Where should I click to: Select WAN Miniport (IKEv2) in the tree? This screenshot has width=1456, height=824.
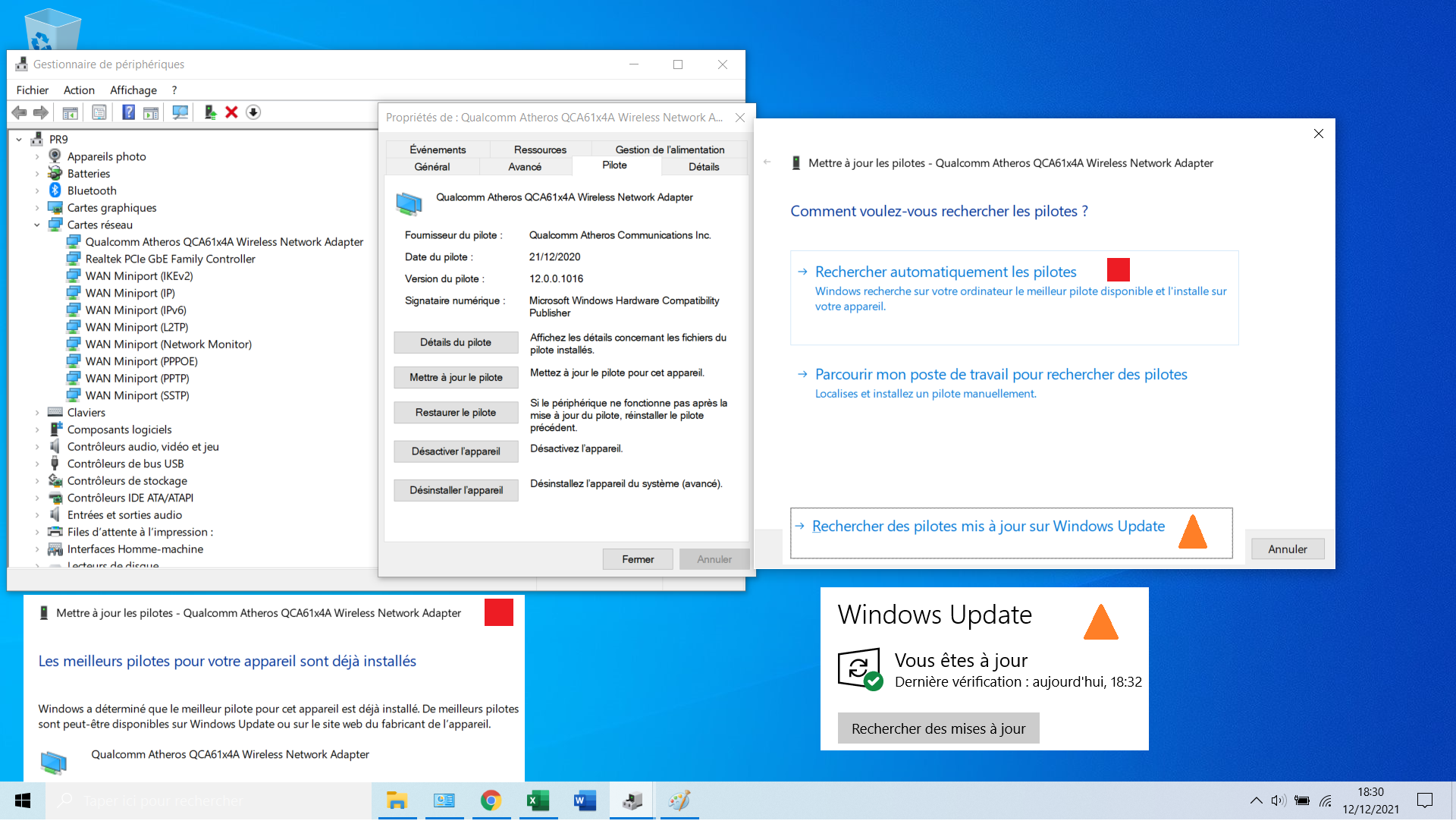(x=140, y=276)
